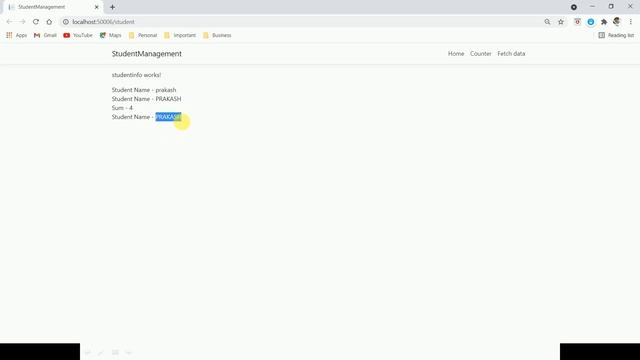Open the red shield extension icon
Image resolution: width=640 pixels, height=360 pixels.
(x=577, y=22)
